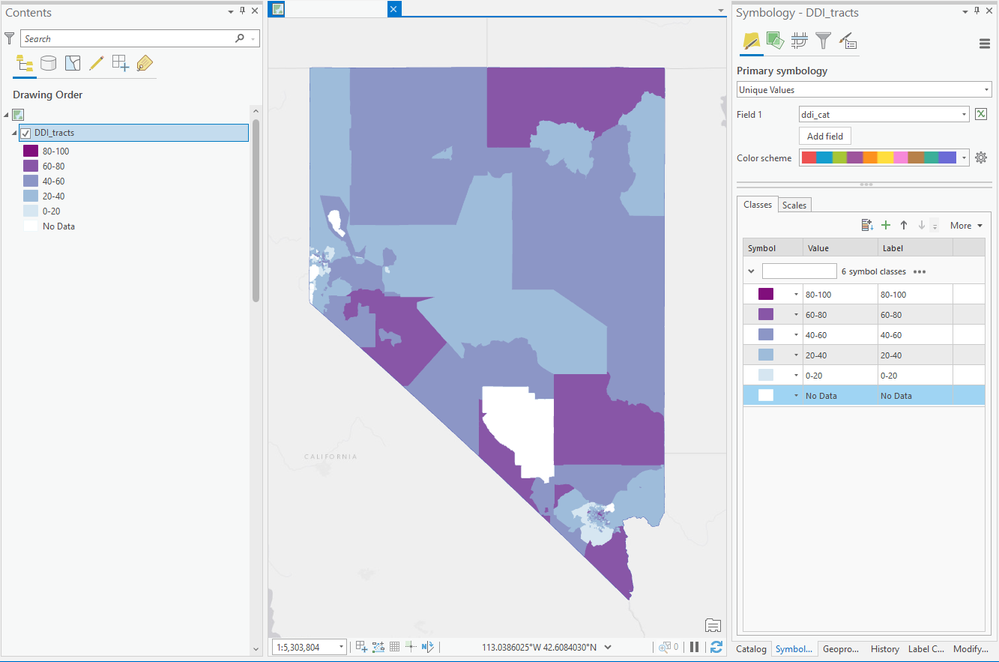Open Display filters tab in Symbology
The height and width of the screenshot is (662, 999).
point(823,41)
